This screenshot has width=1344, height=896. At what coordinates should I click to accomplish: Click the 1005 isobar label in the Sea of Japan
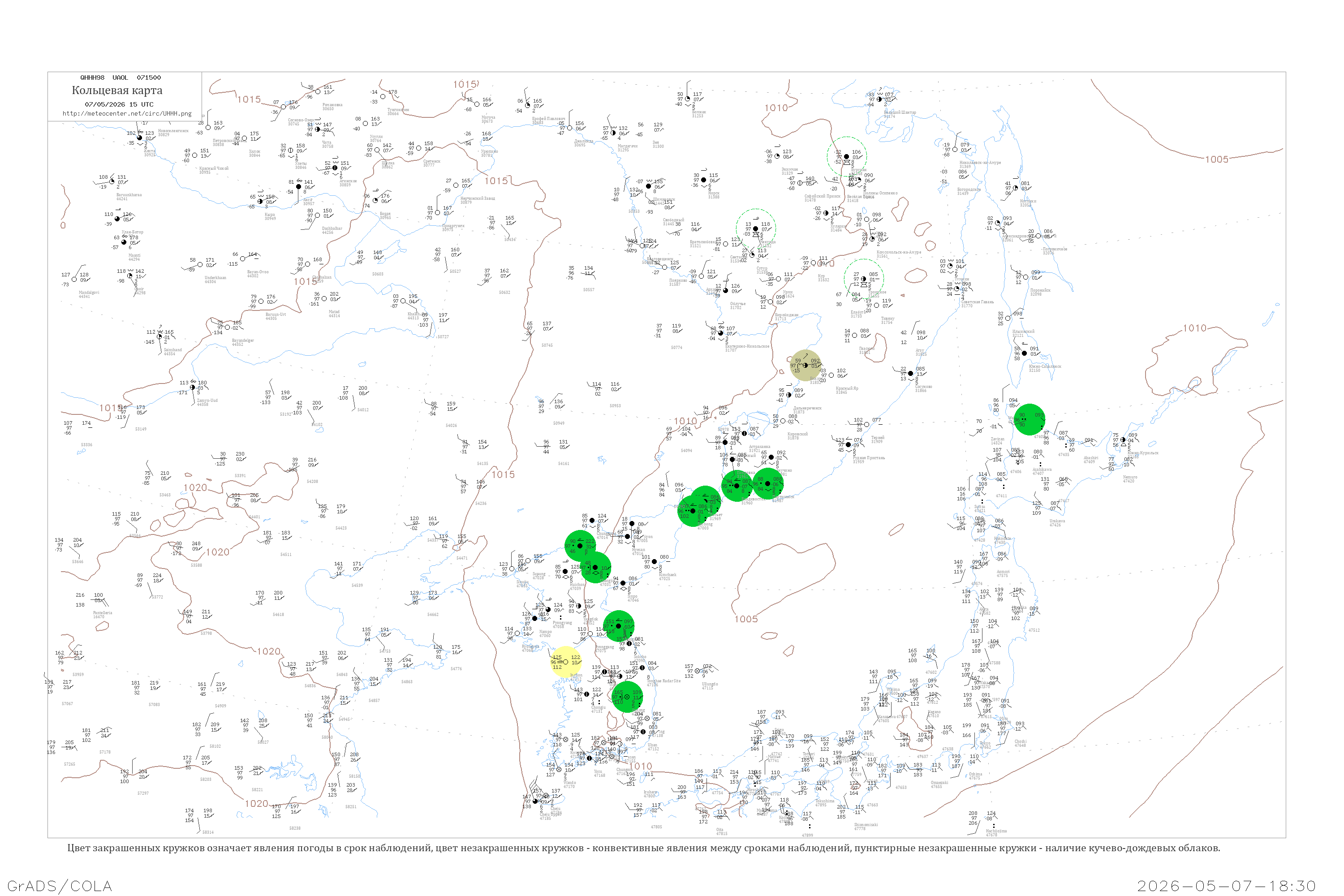(746, 619)
